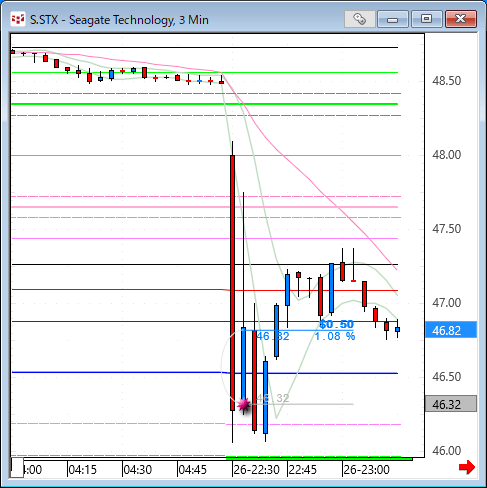Click the 48.00 price axis label
Image resolution: width=487 pixels, height=488 pixels.
(446, 155)
